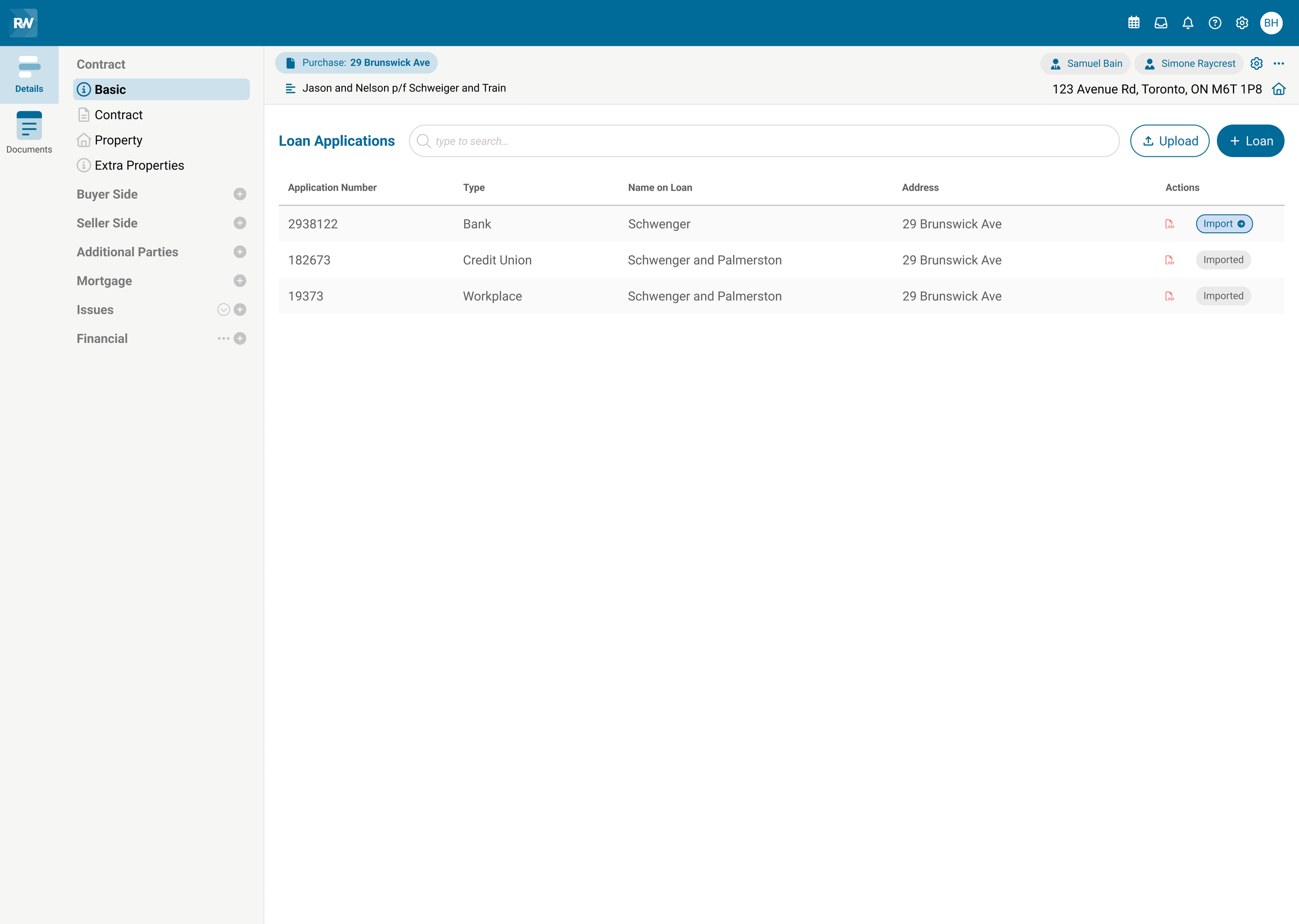Open PDF icon for Workplace loan 19373

pos(1169,296)
